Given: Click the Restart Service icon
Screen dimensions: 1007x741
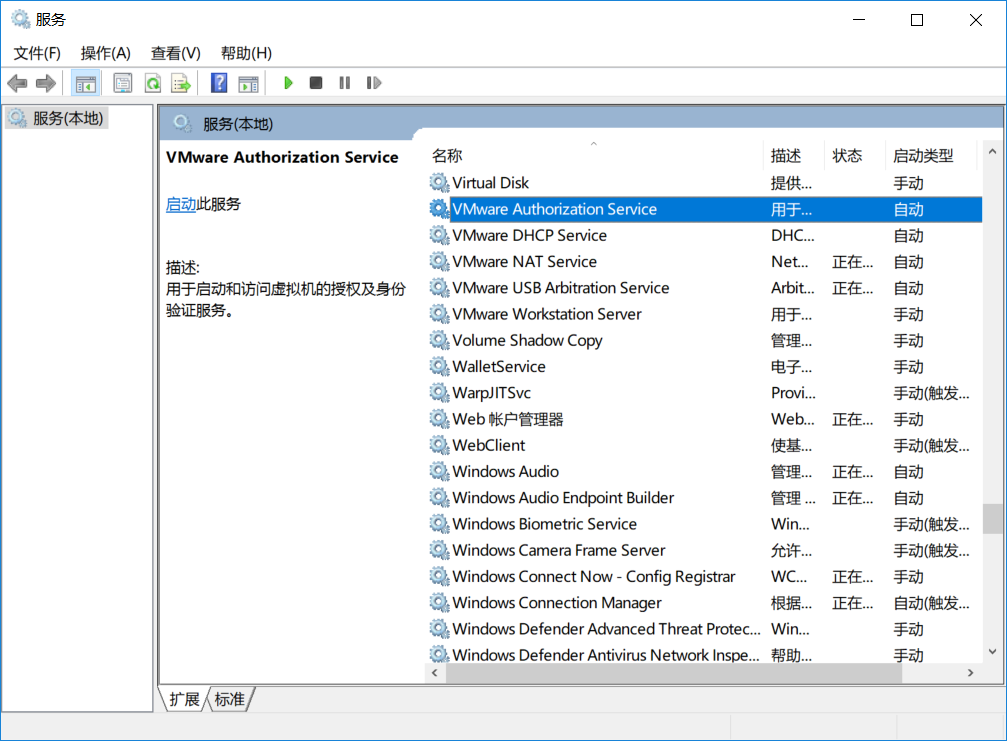Looking at the screenshot, I should (x=374, y=83).
